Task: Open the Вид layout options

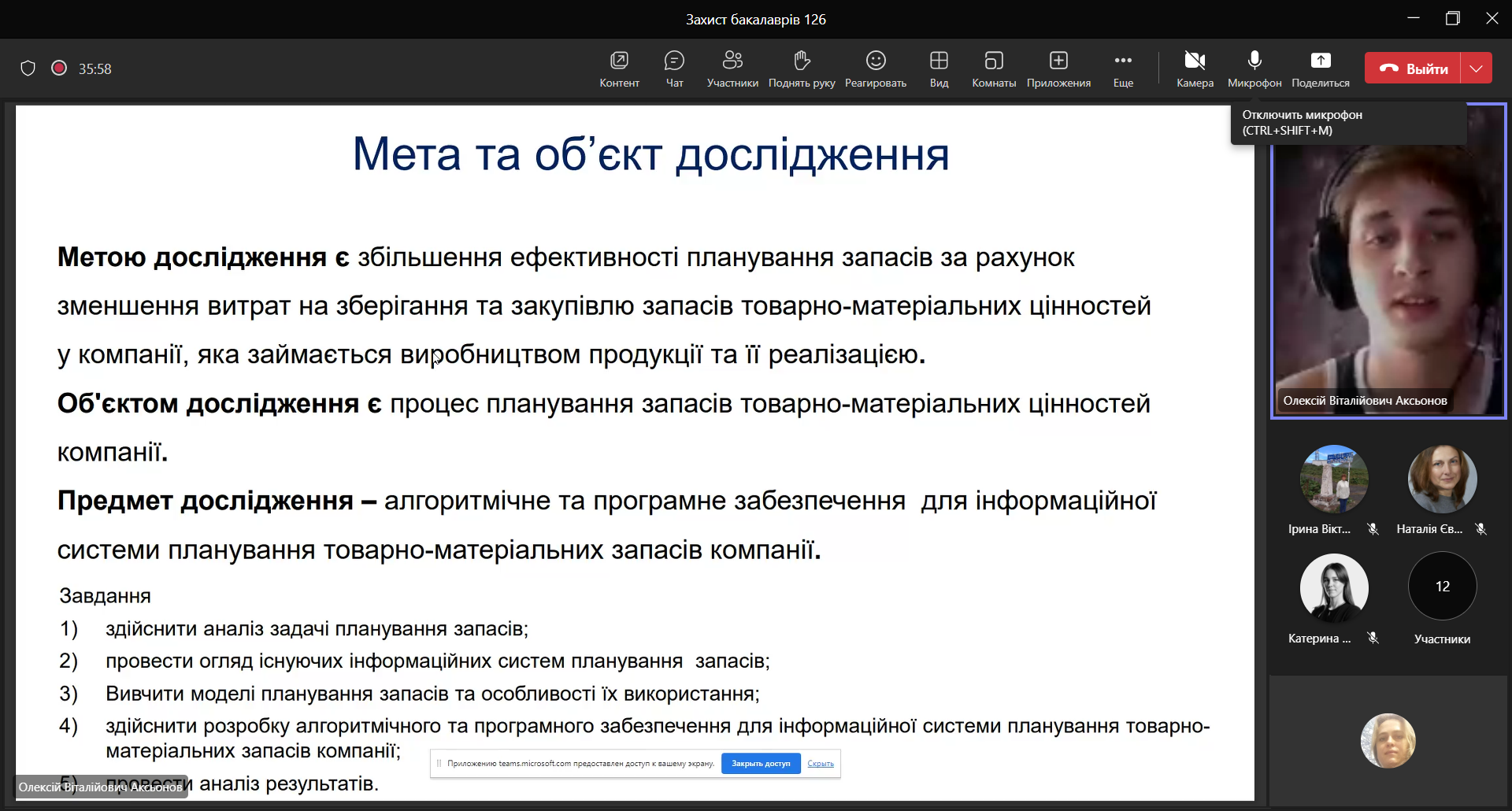Action: click(x=939, y=69)
